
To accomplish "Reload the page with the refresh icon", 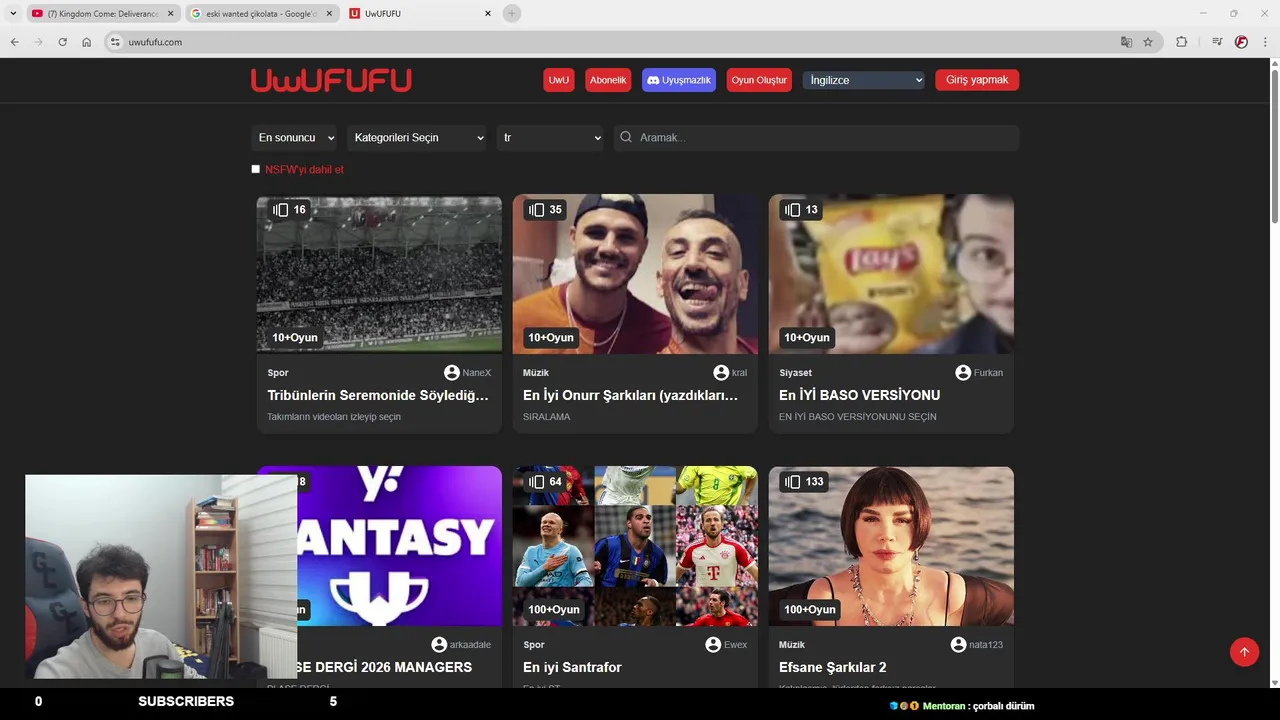I will [62, 42].
